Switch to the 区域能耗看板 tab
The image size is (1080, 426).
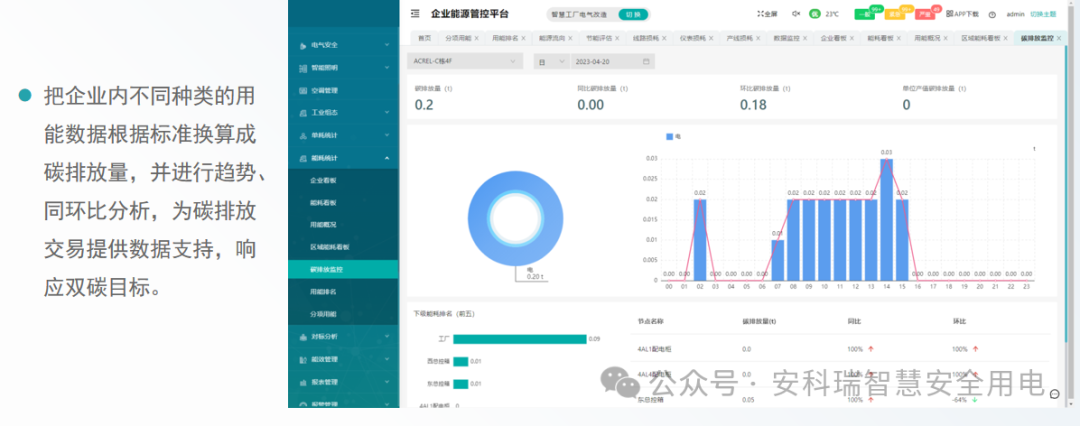984,39
